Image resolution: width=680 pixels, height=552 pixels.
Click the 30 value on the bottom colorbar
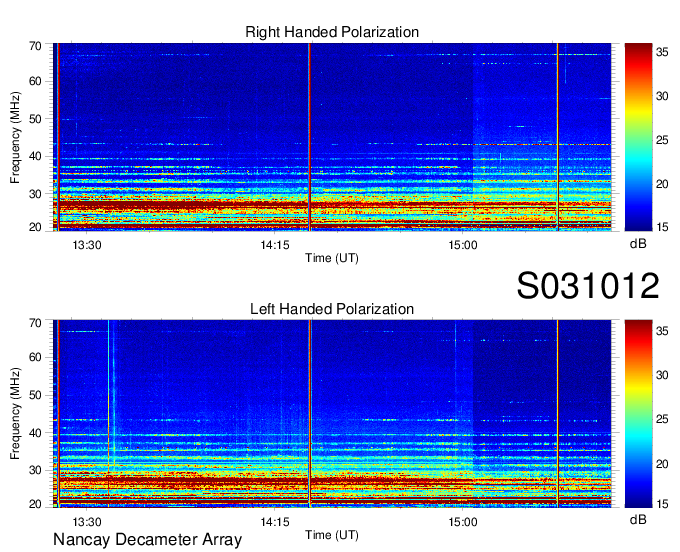point(662,375)
